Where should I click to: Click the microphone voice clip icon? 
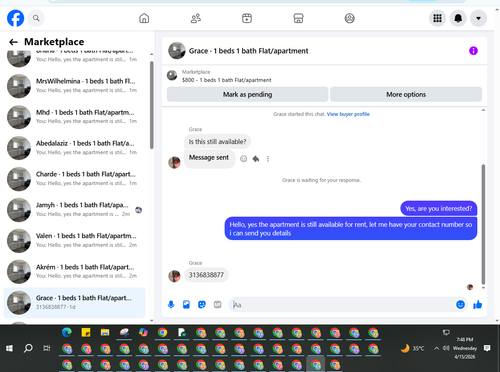click(x=171, y=304)
